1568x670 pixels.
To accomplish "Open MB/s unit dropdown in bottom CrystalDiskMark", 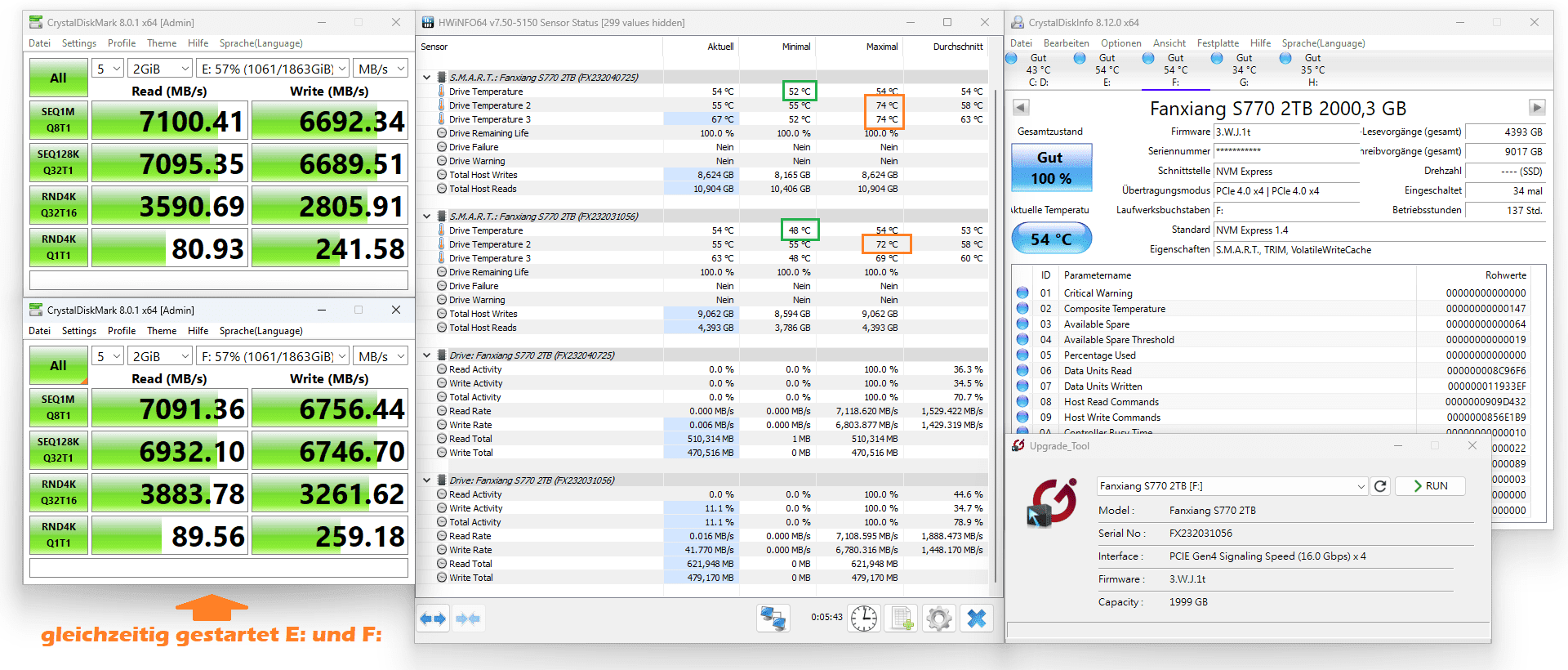I will [381, 356].
